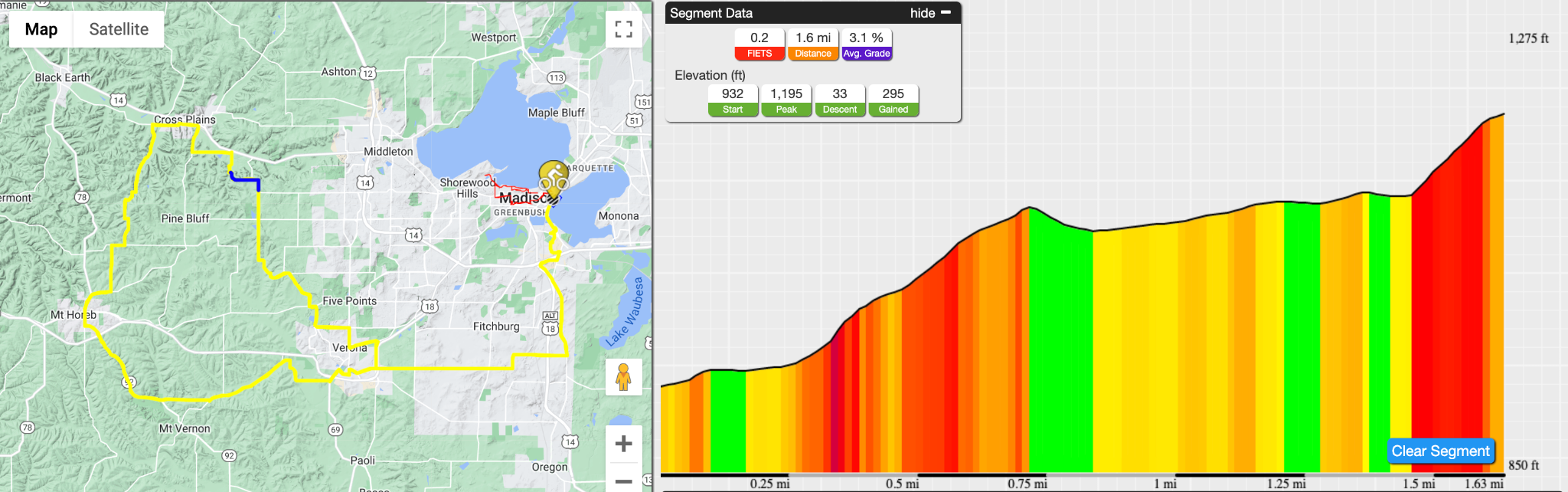Click the Peak elevation badge
The height and width of the screenshot is (492, 1568).
click(786, 100)
